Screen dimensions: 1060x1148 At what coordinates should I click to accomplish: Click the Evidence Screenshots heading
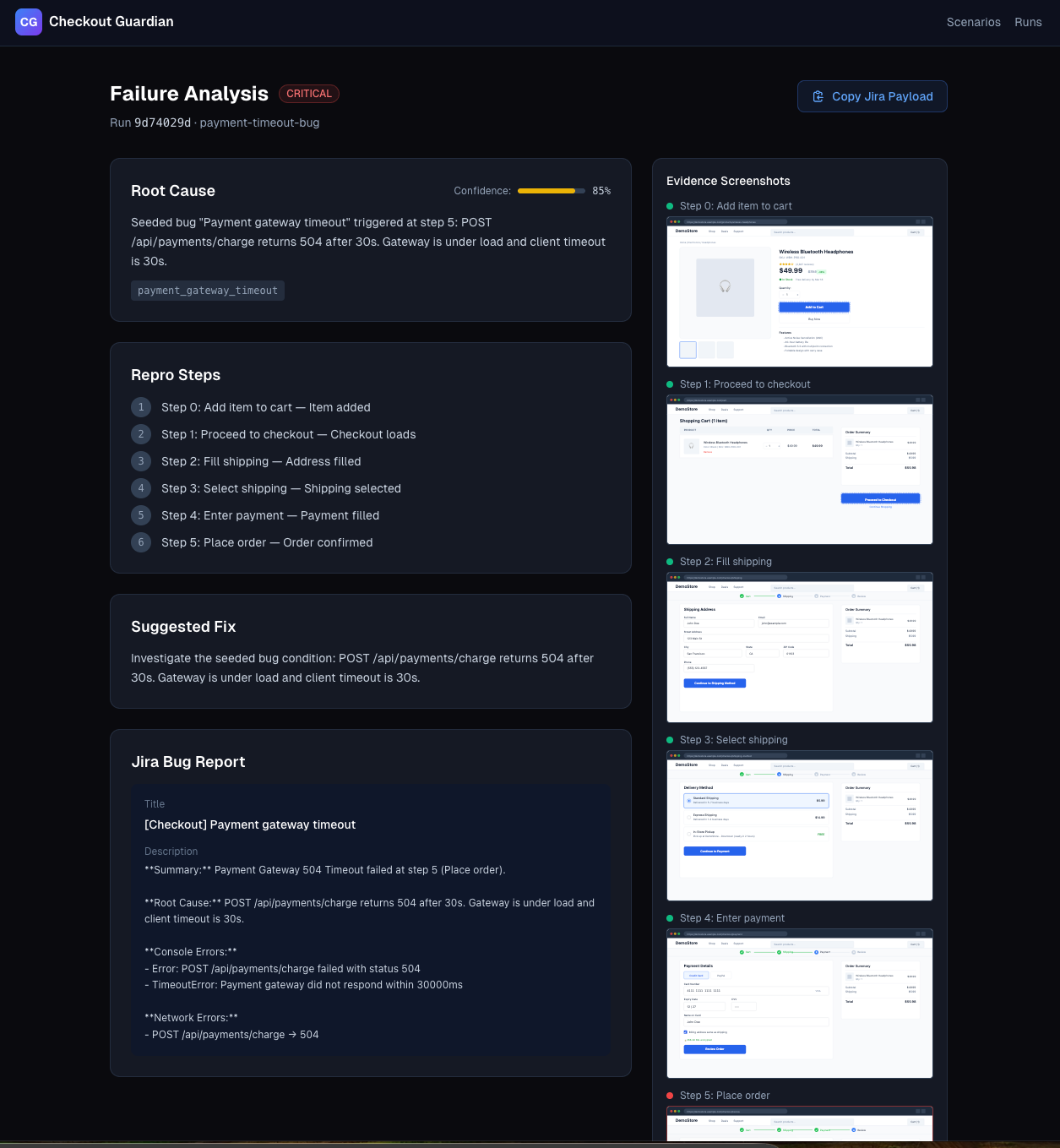[728, 181]
